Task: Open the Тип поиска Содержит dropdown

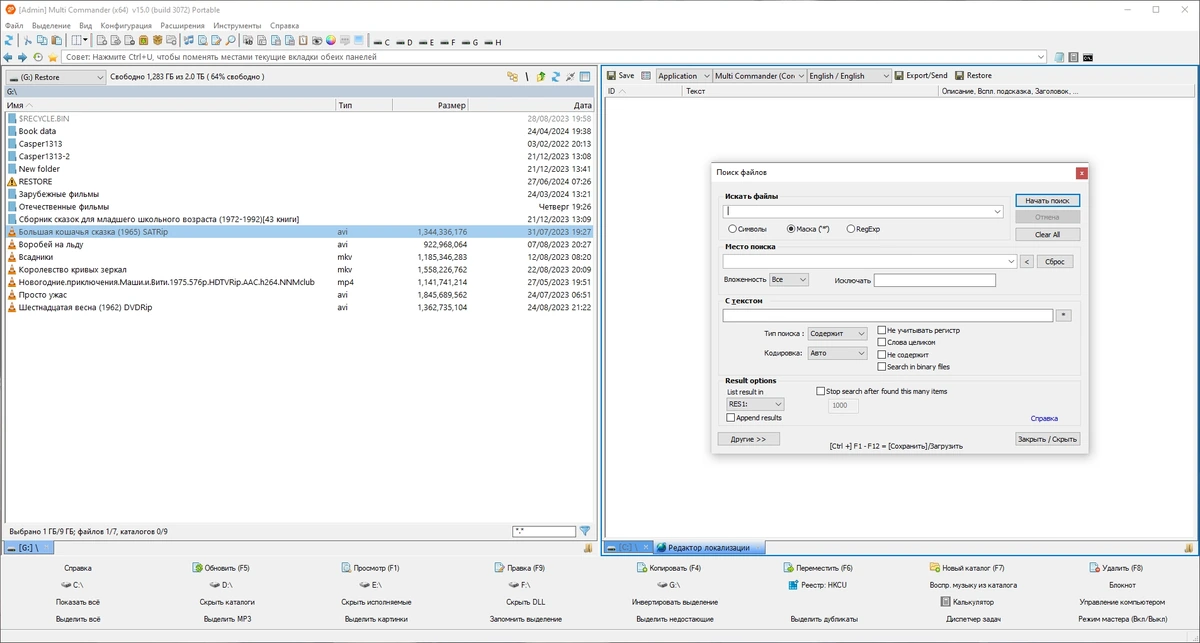Action: 836,333
